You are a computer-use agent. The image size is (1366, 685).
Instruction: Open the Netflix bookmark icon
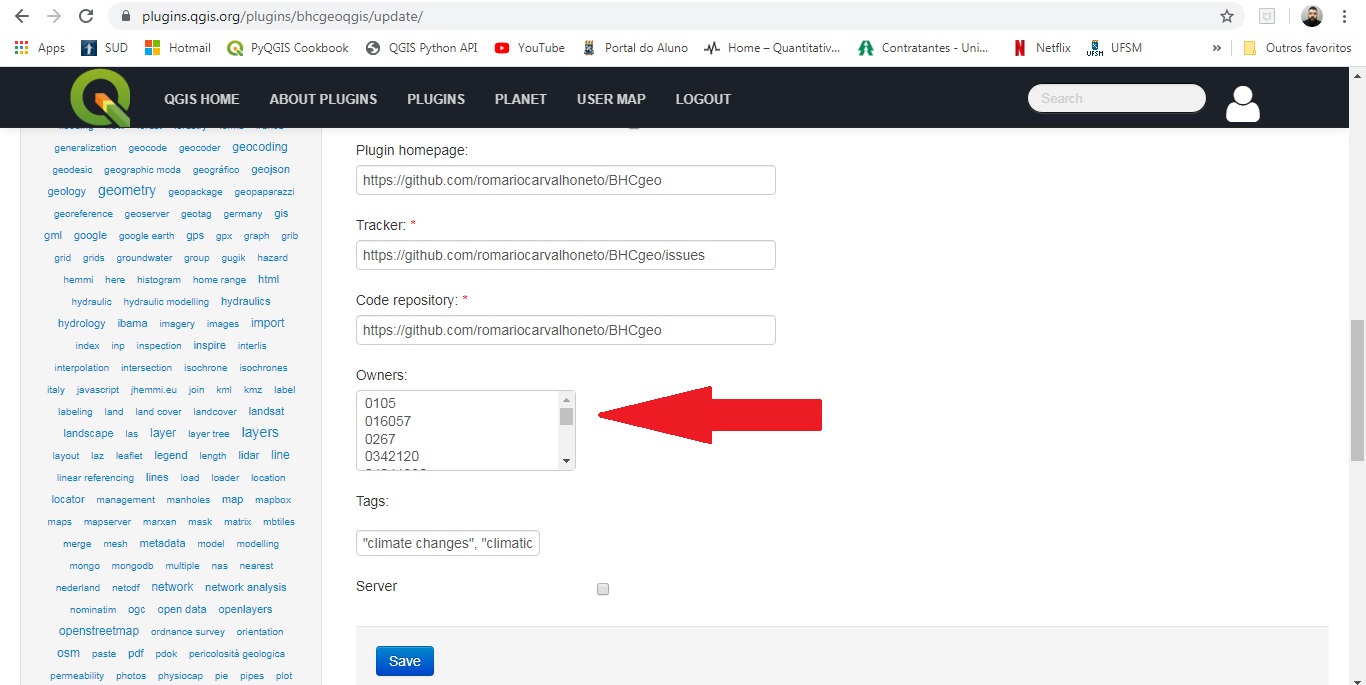tap(1020, 47)
